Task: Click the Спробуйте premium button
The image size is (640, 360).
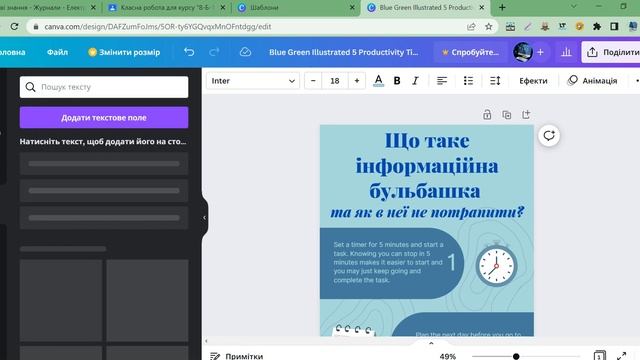Action: click(x=470, y=52)
